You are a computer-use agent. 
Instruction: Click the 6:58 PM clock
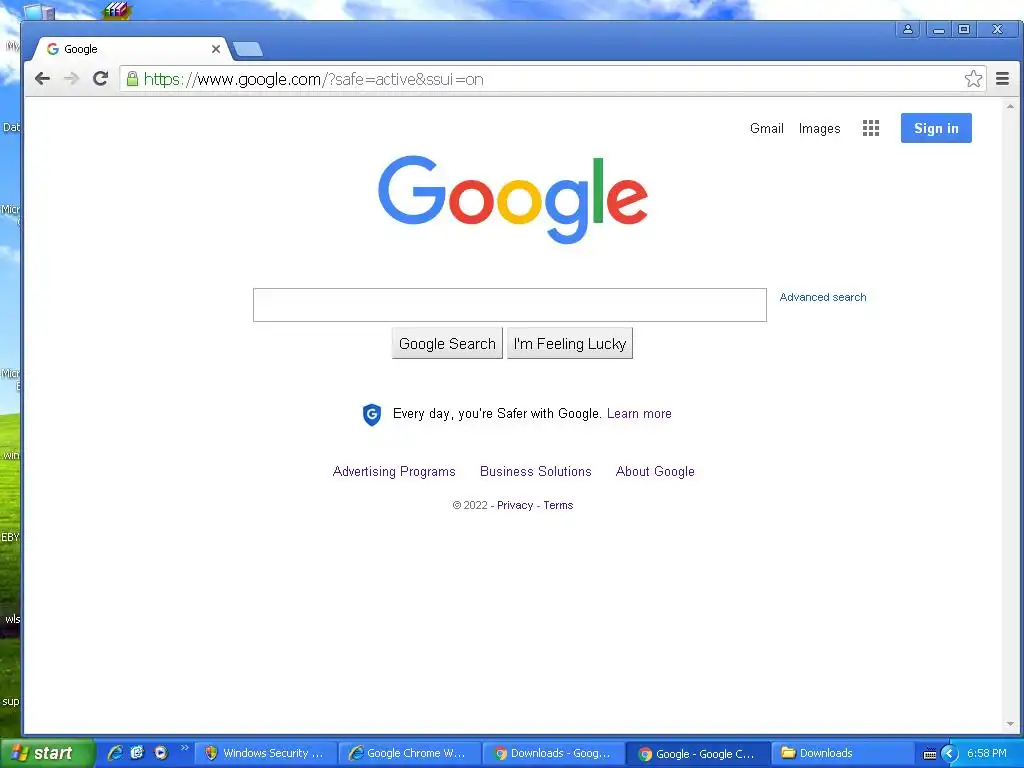[x=987, y=754]
